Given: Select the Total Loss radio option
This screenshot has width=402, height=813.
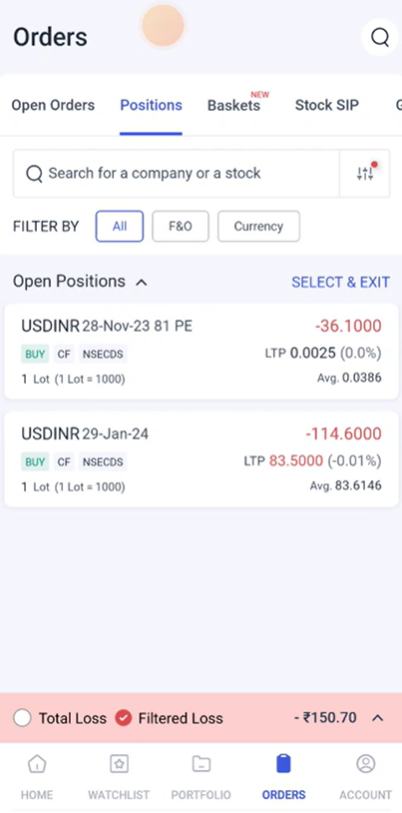Looking at the screenshot, I should pos(22,718).
